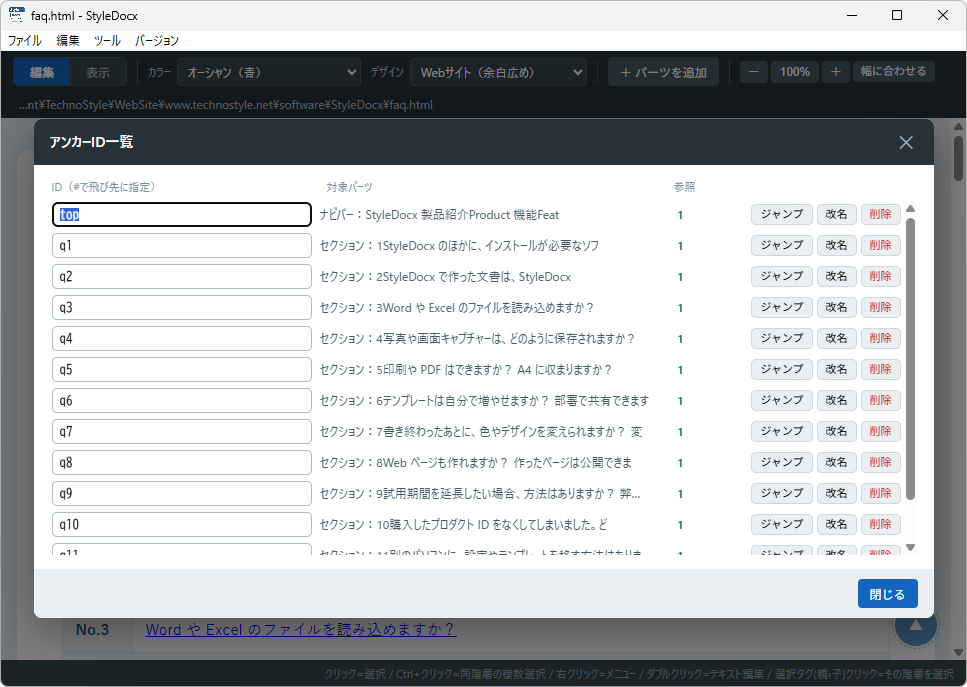Jump to anchor q4
This screenshot has width=967, height=687.
781,338
